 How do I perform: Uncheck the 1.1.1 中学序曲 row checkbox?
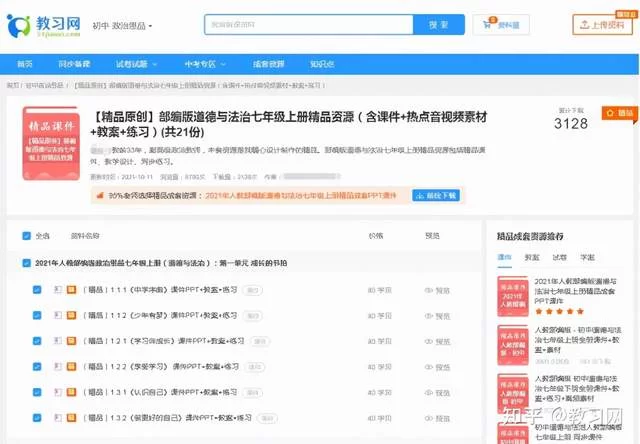pos(37,290)
